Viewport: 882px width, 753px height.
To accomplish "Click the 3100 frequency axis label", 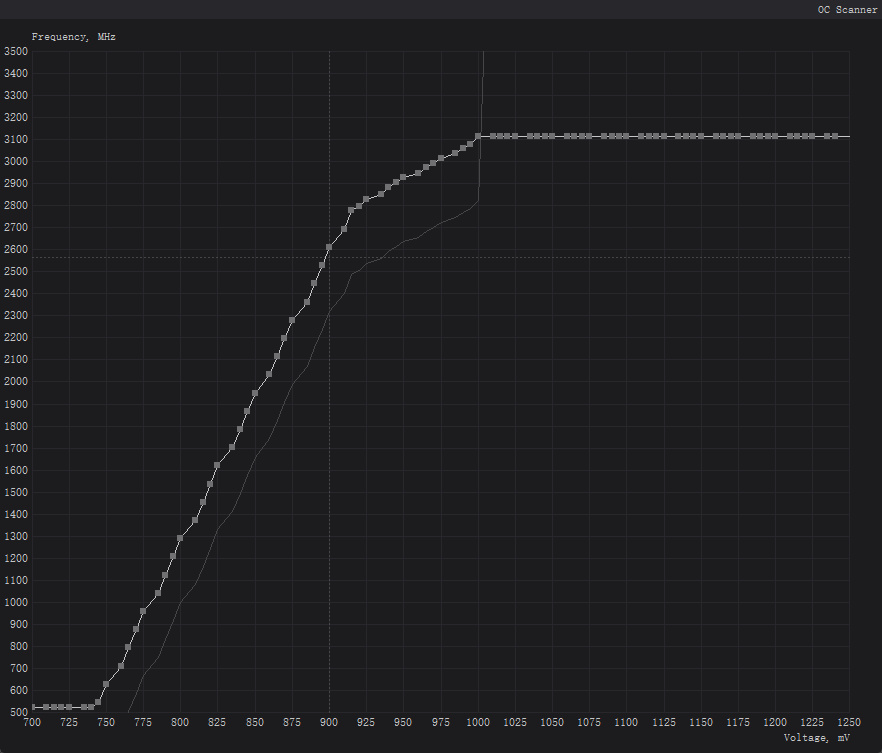I will [x=16, y=139].
